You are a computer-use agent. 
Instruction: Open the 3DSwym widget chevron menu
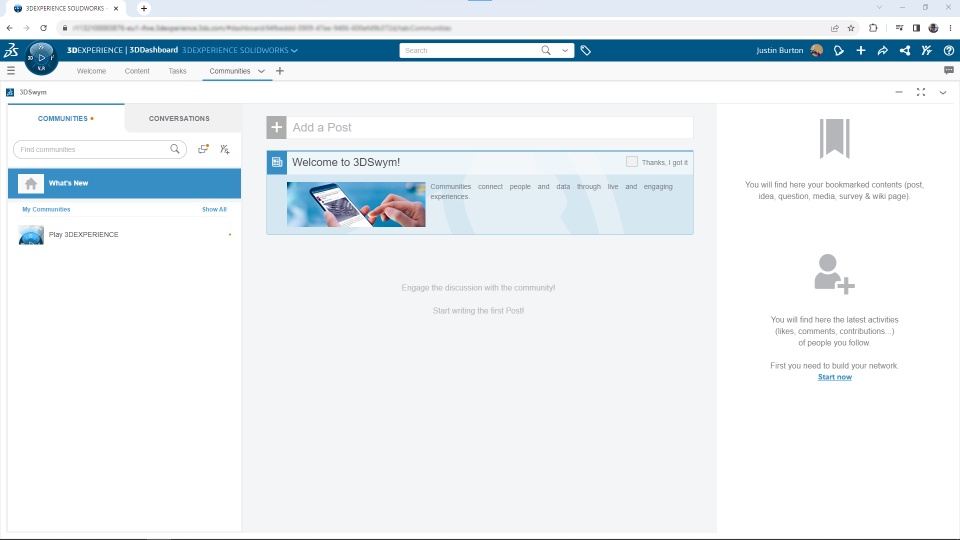[x=943, y=92]
